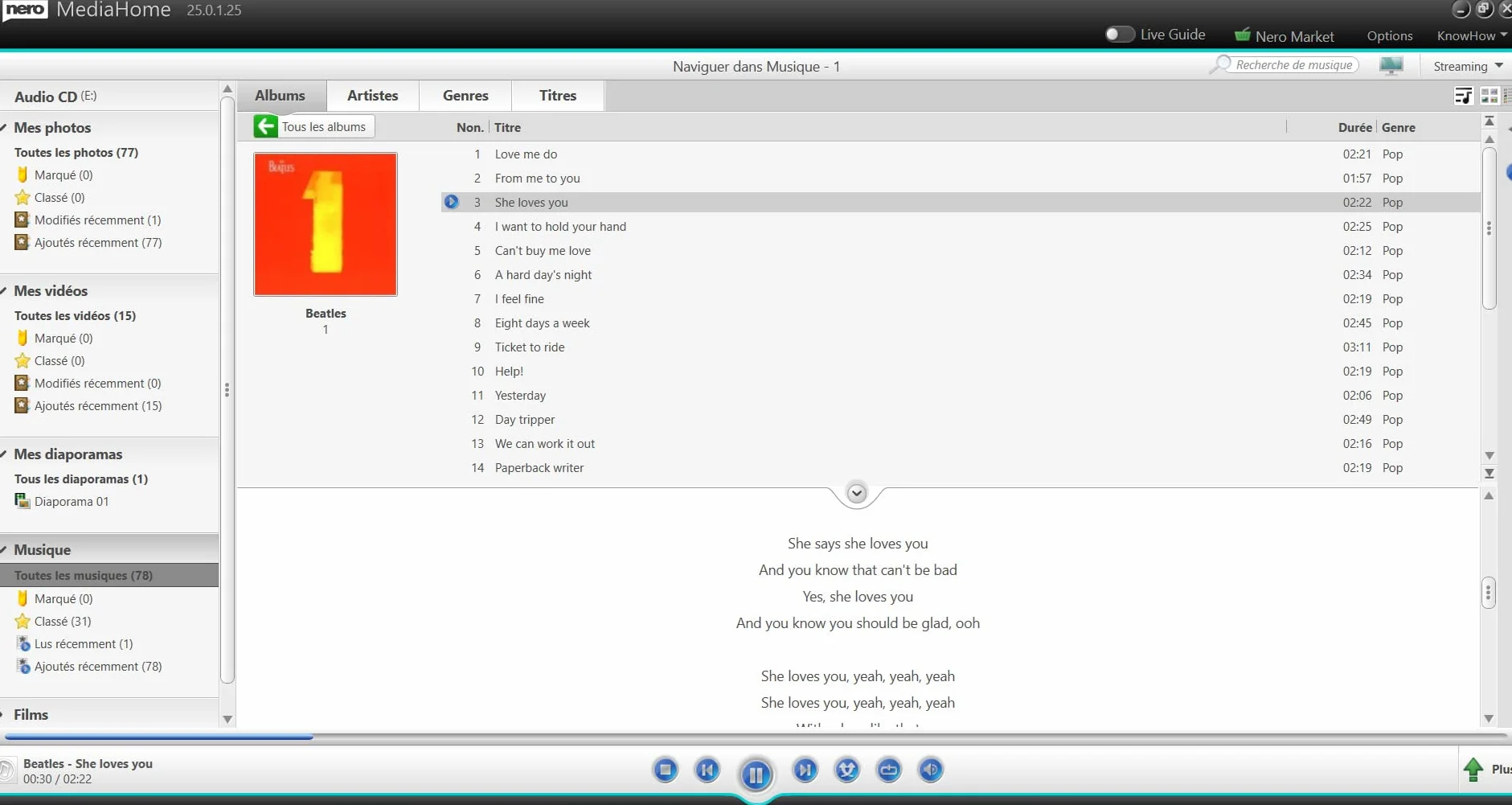Open Tous les diaporamas (1)
This screenshot has height=805, width=1512.
81,478
